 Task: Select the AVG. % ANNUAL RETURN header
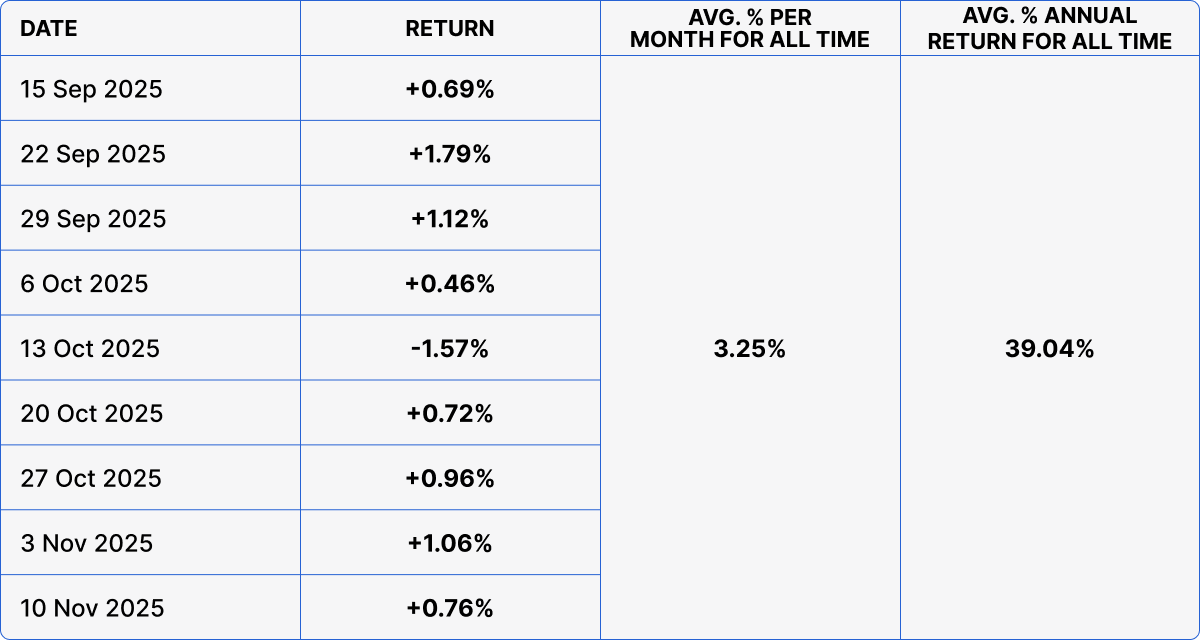[x=1049, y=28]
